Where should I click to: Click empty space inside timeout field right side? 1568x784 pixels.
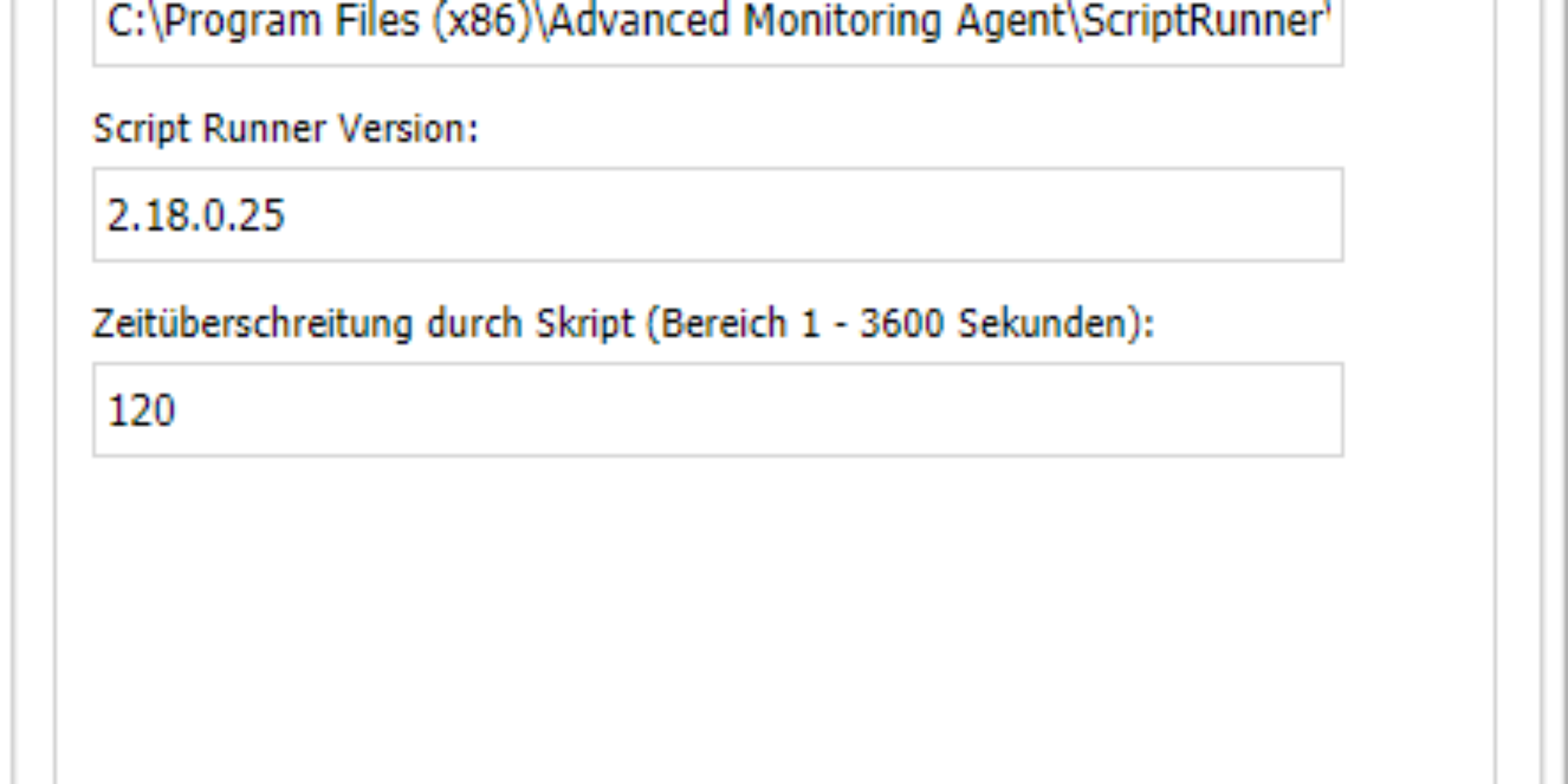[963, 410]
